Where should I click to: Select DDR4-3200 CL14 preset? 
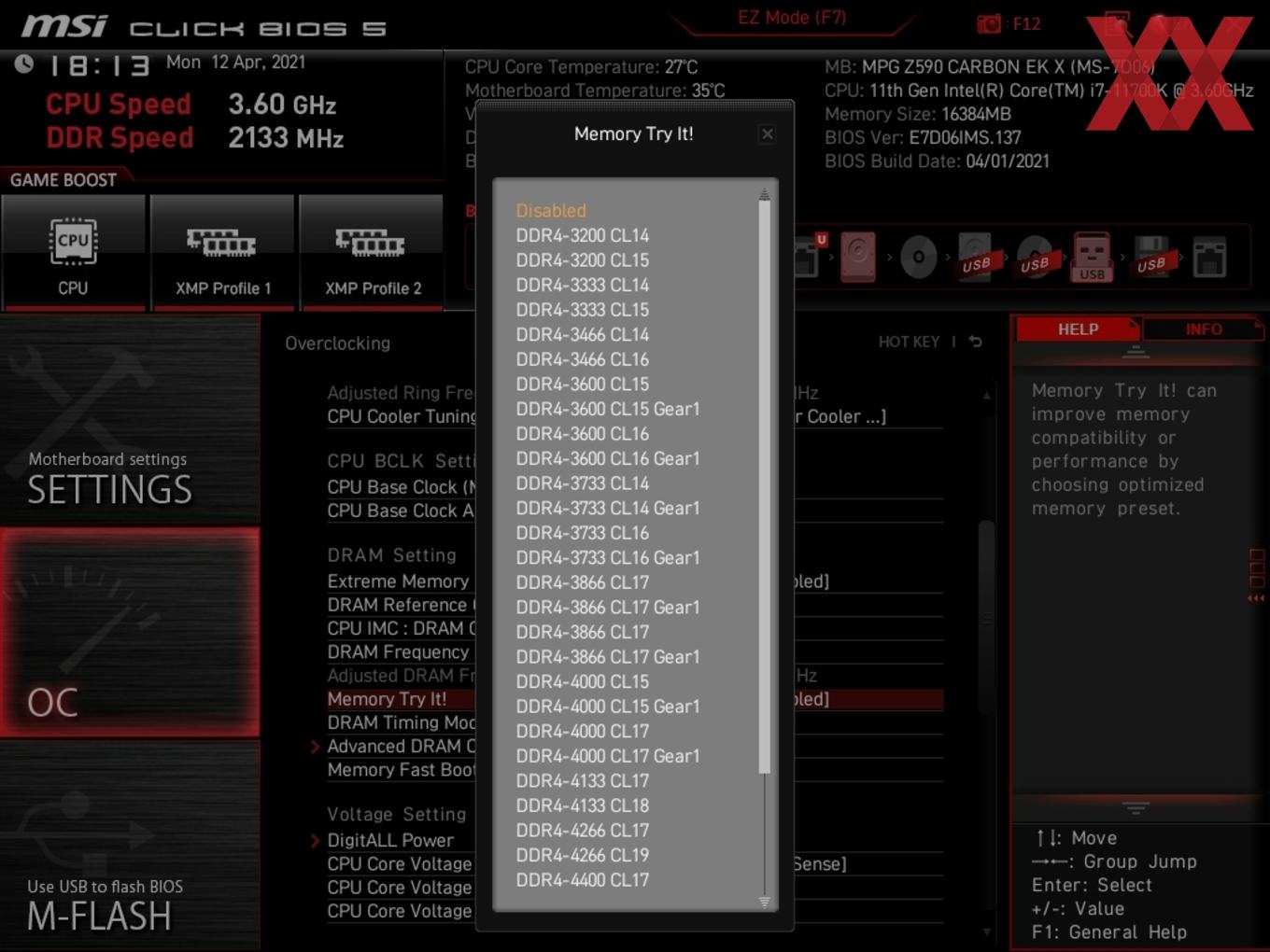(583, 235)
